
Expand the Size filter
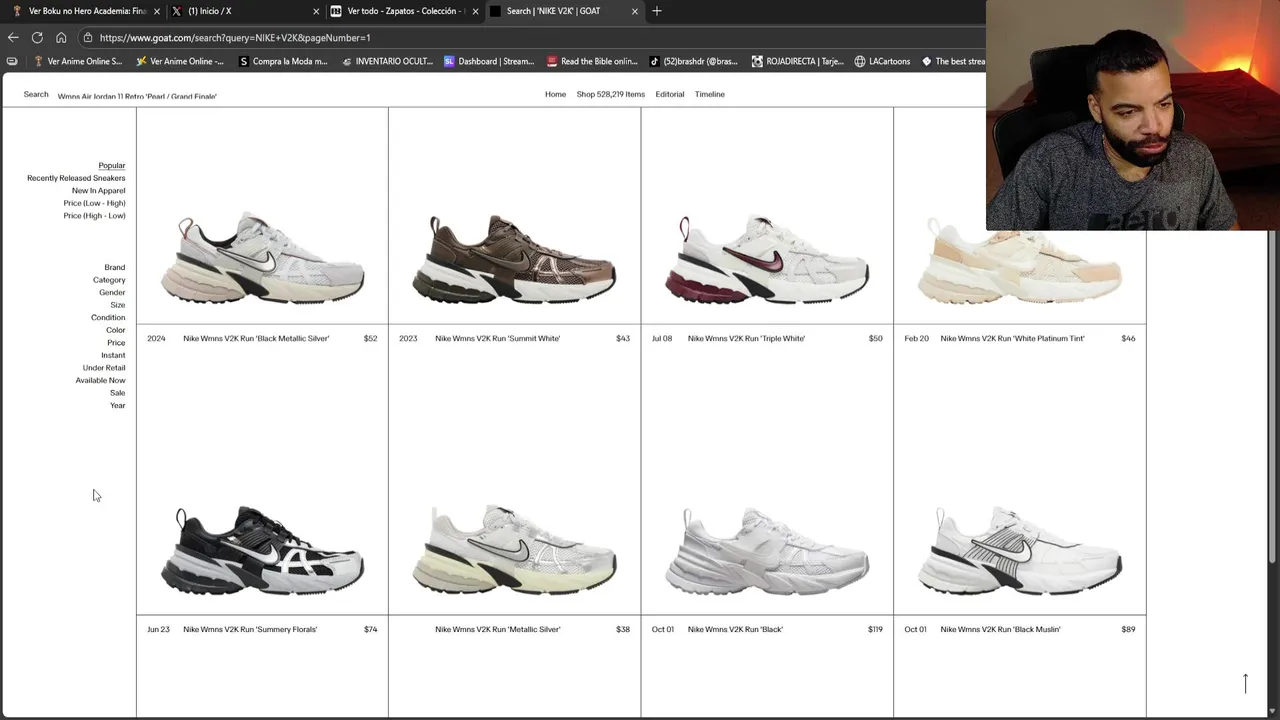tap(118, 305)
